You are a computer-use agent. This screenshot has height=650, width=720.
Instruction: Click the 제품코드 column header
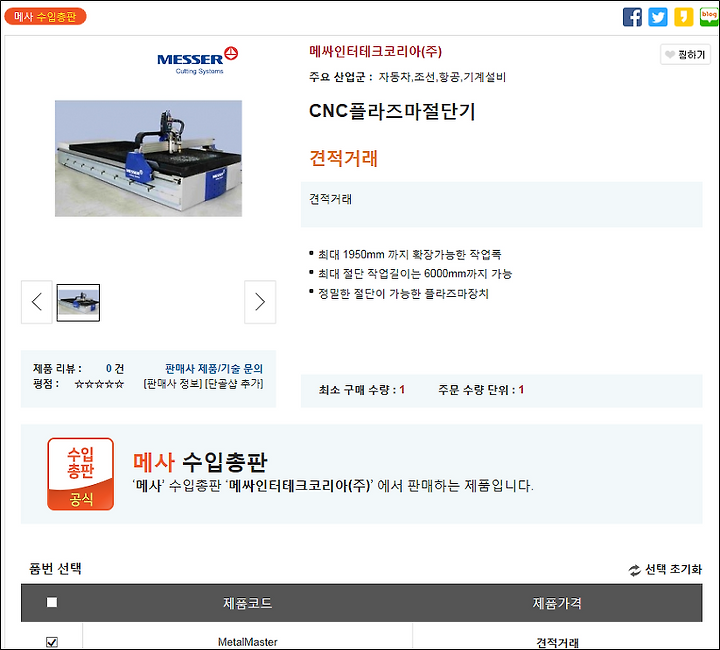pyautogui.click(x=248, y=603)
